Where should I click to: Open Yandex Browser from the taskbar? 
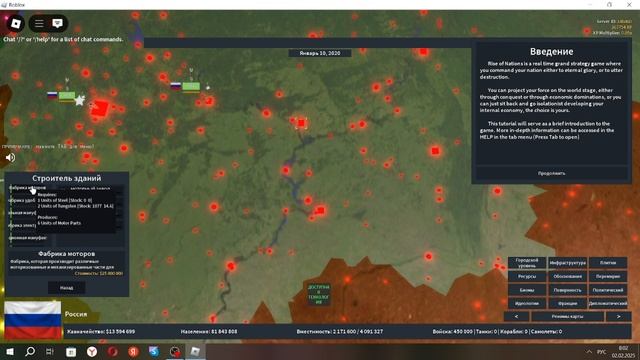click(x=92, y=351)
